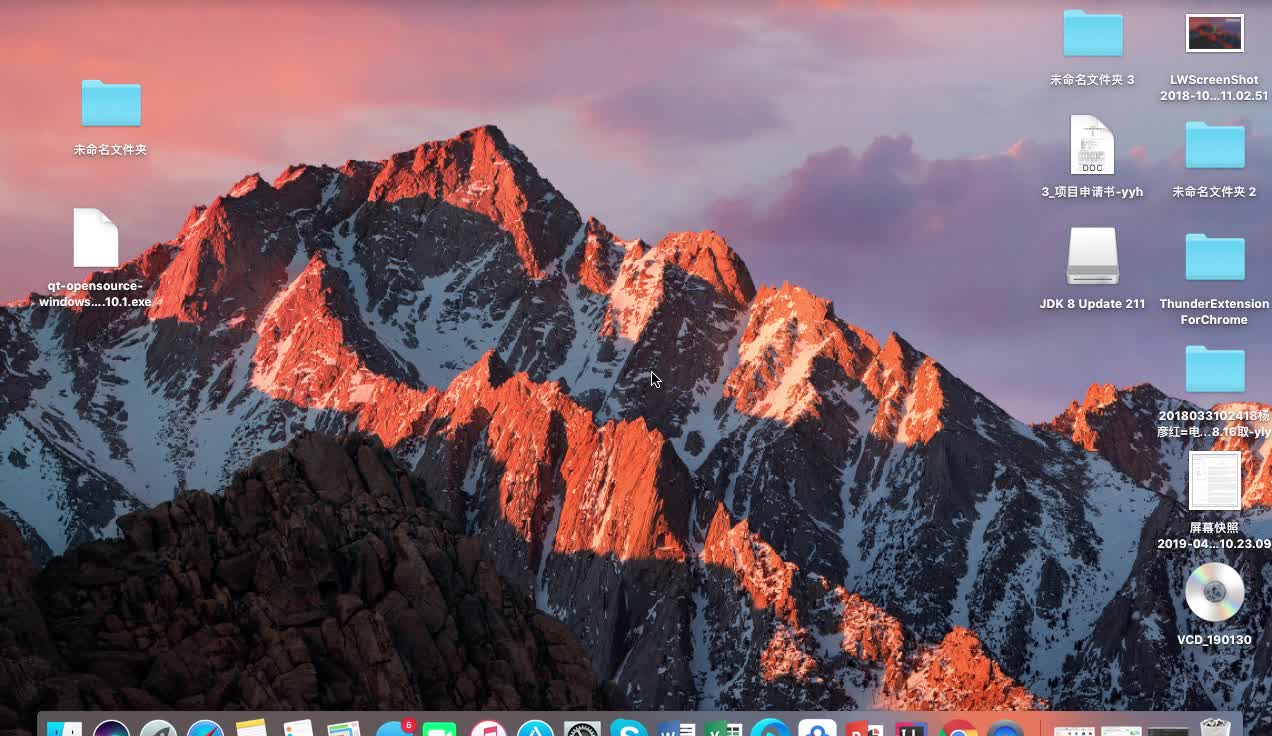Launch Siri from the Dock

pos(111,728)
